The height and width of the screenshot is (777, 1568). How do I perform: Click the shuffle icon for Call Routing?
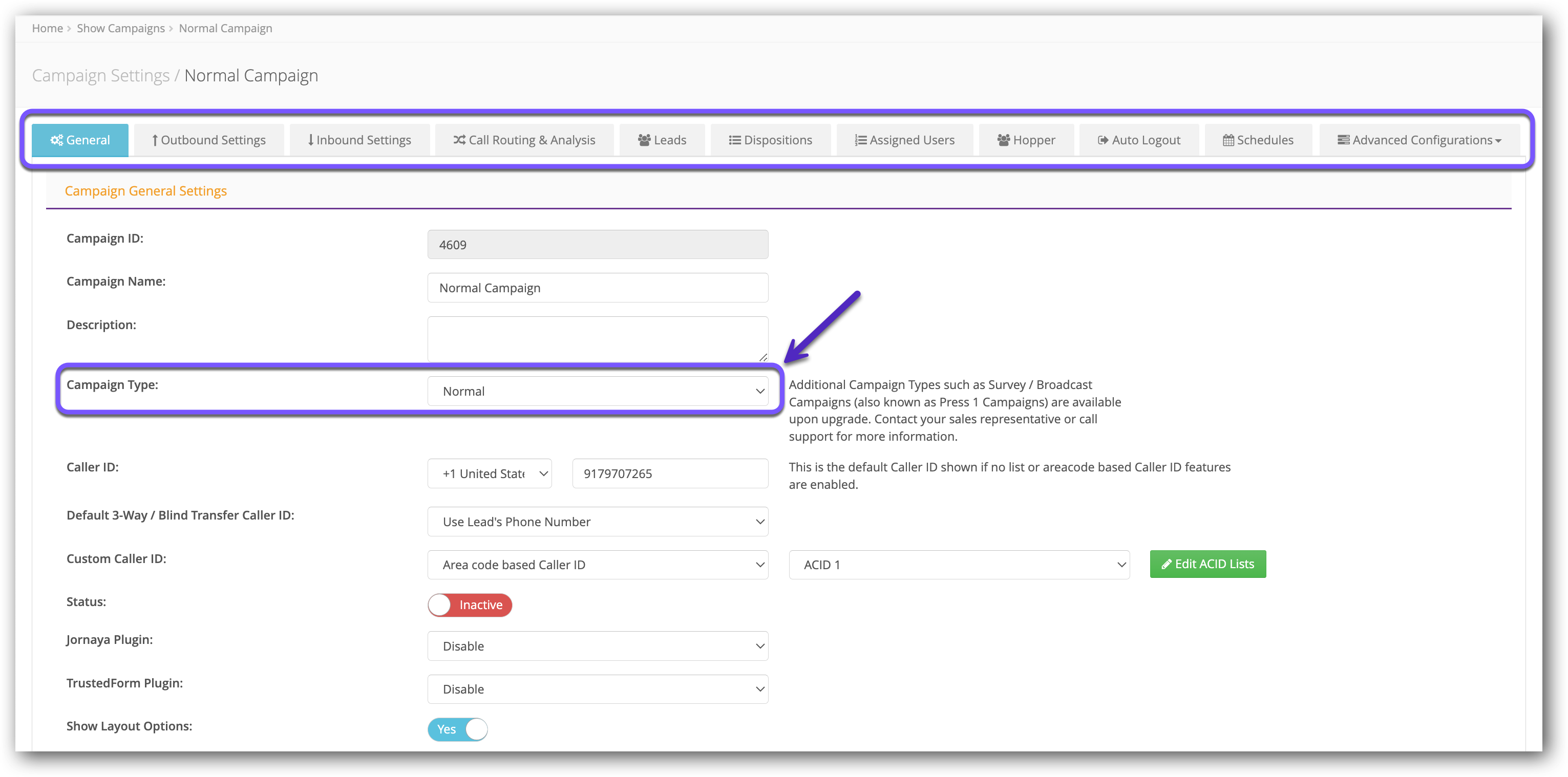click(x=459, y=140)
